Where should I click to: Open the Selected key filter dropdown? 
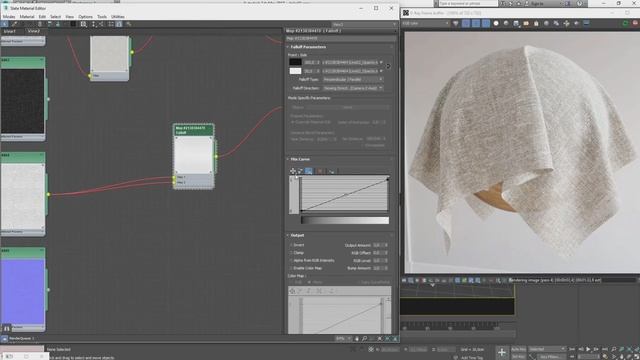[x=547, y=349]
